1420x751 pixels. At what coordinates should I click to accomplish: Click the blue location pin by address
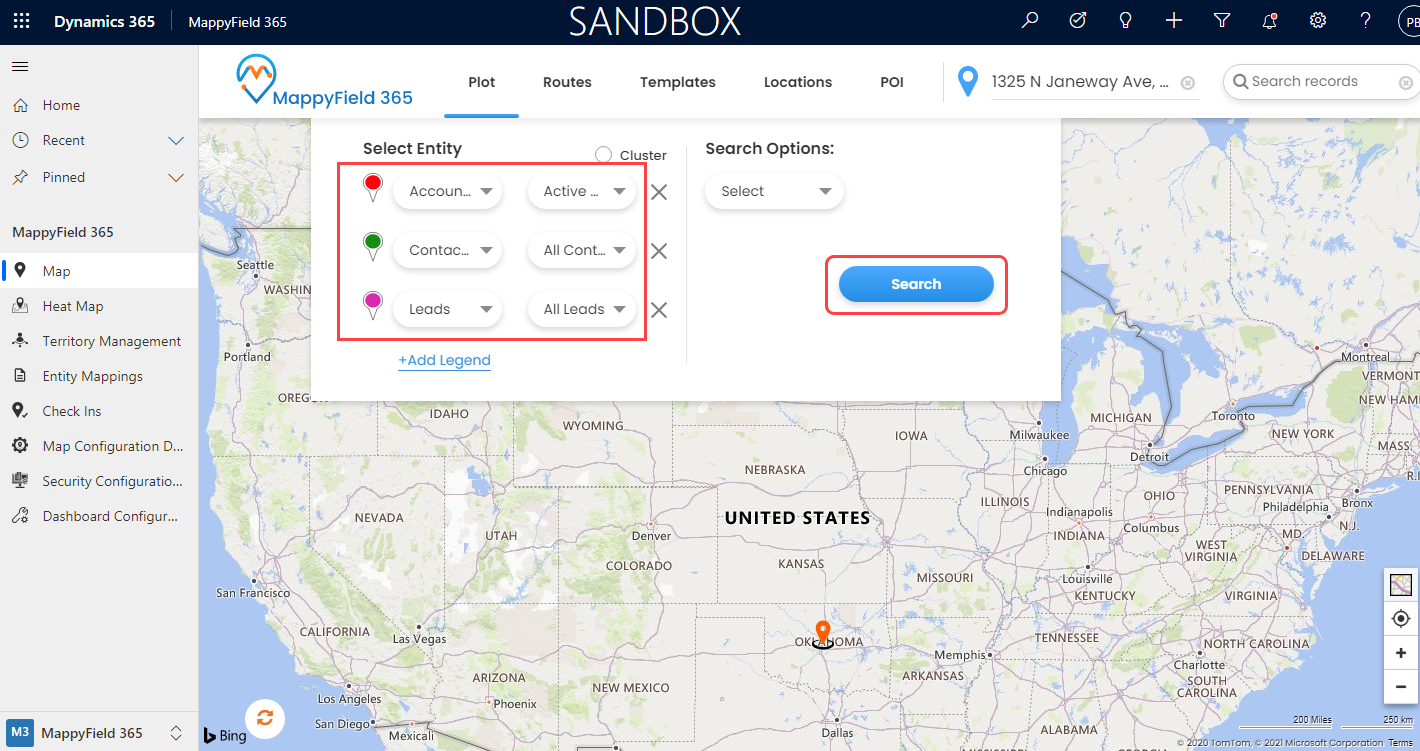[967, 82]
